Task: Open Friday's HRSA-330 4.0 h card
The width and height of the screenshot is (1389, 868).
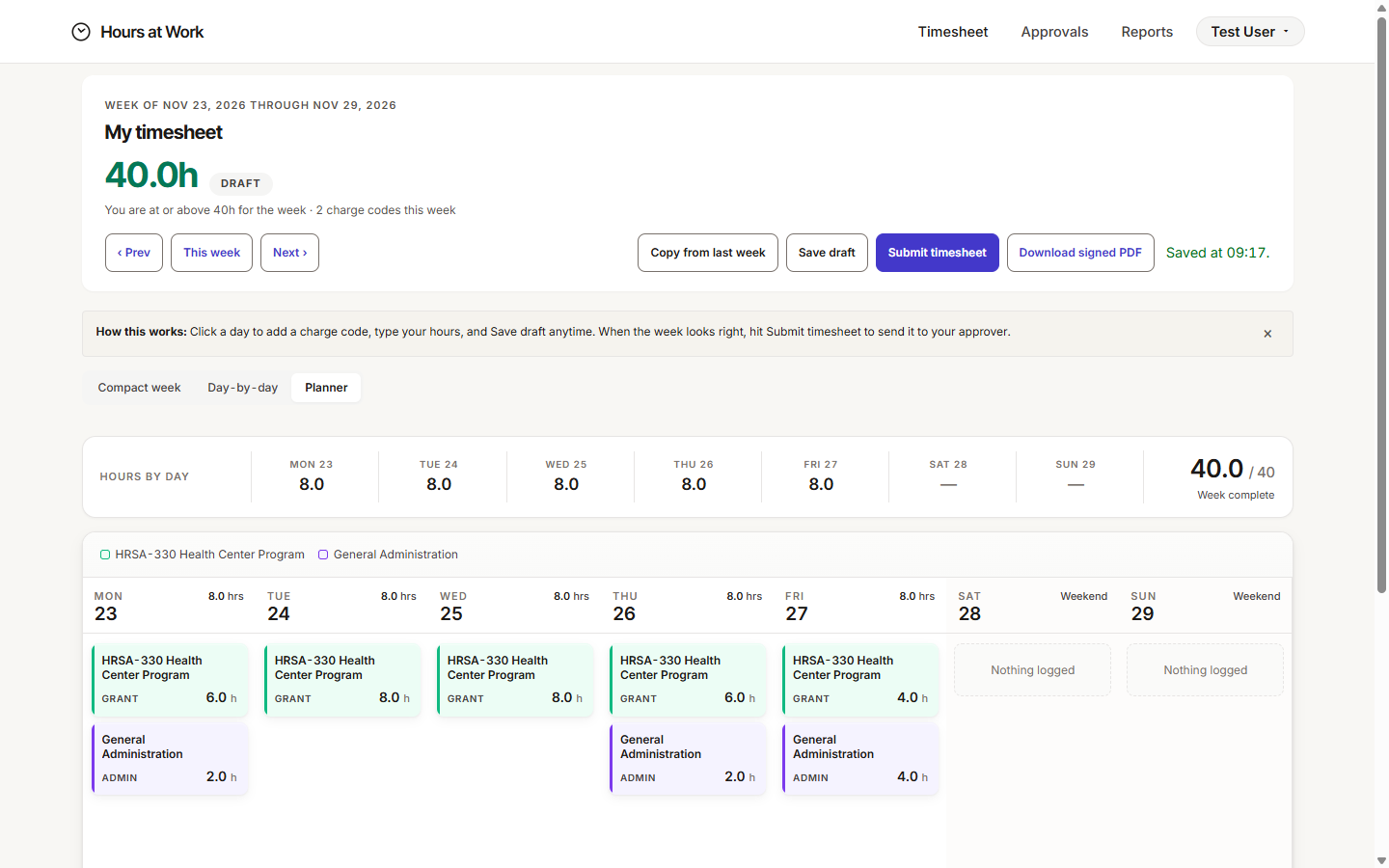Action: (860, 680)
